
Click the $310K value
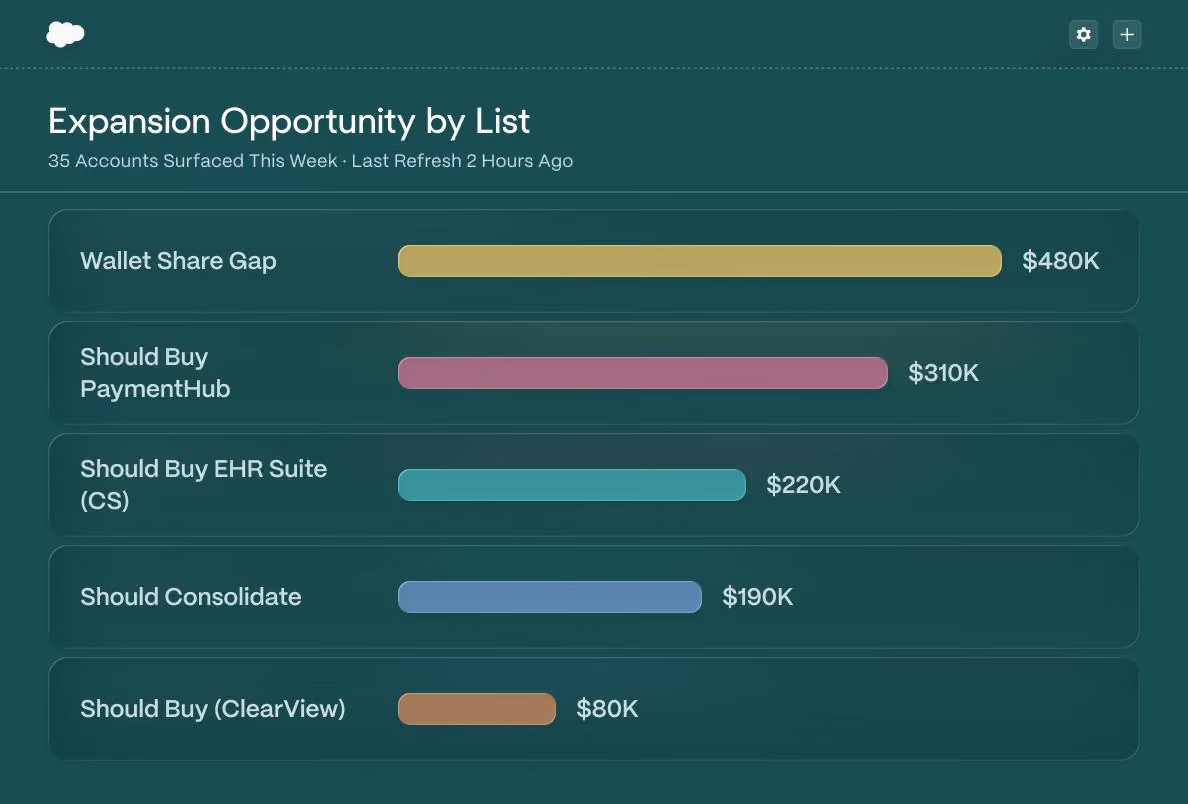tap(943, 373)
